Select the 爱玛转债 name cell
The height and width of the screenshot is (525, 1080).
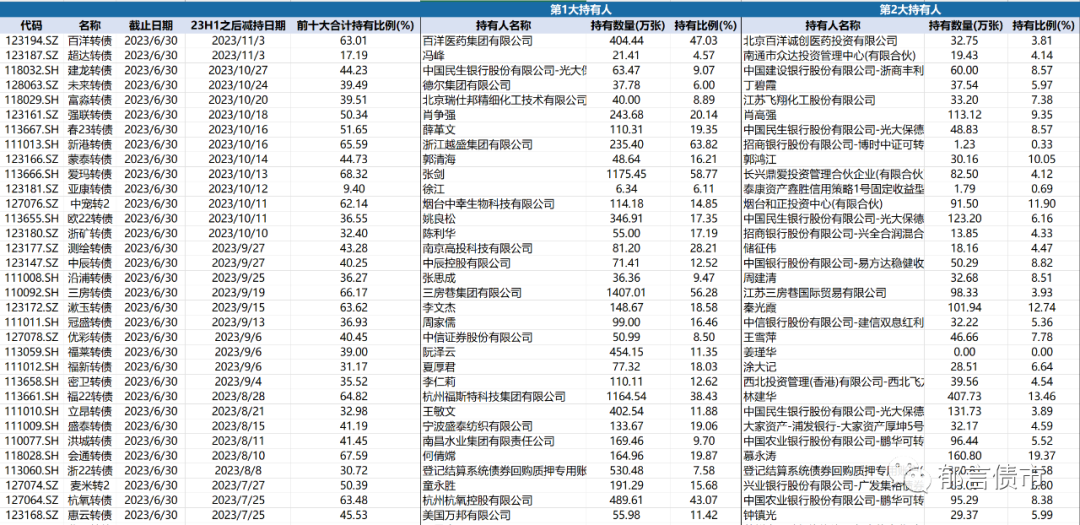[x=90, y=174]
